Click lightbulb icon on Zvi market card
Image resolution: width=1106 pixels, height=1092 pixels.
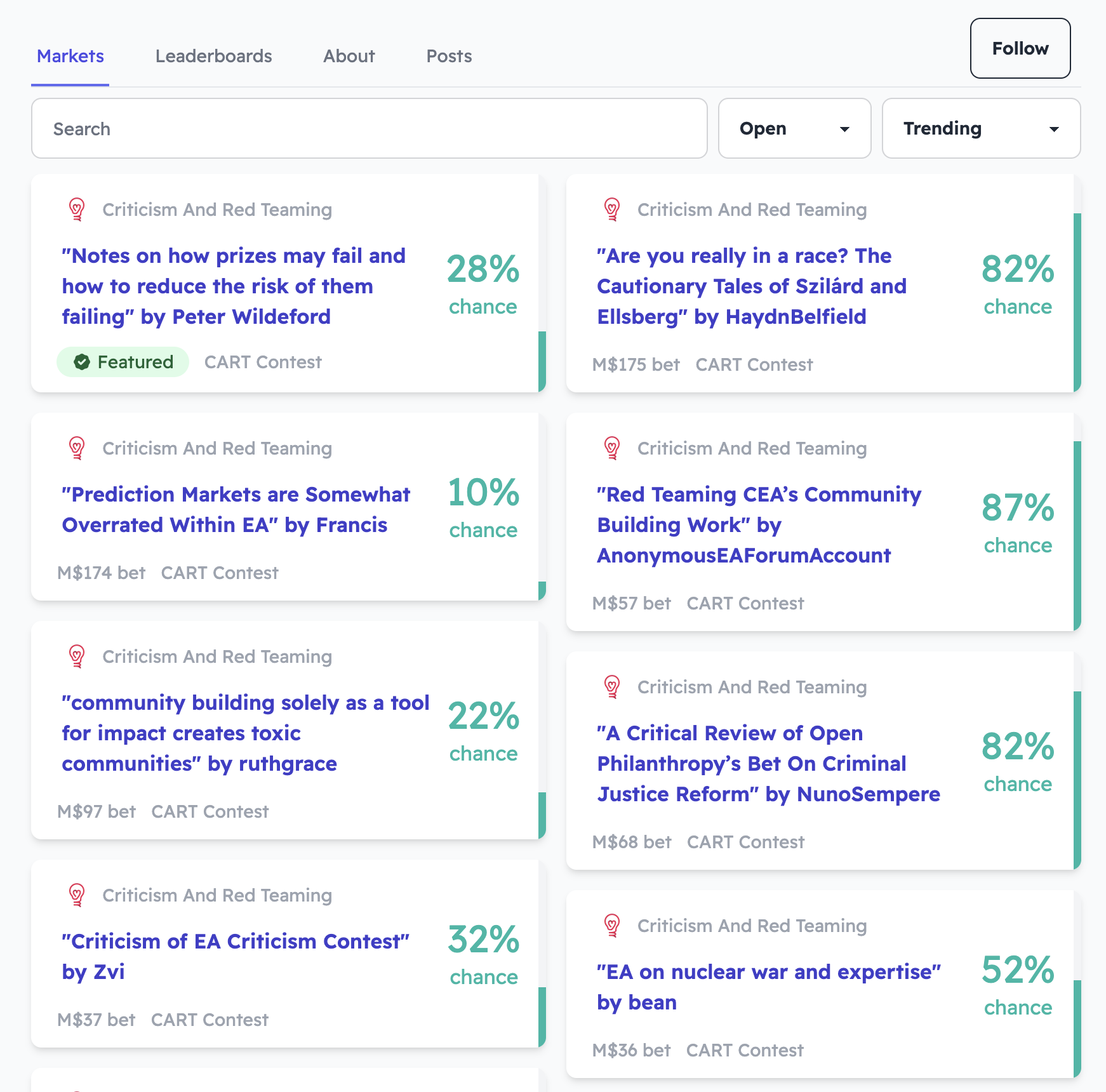(x=77, y=895)
